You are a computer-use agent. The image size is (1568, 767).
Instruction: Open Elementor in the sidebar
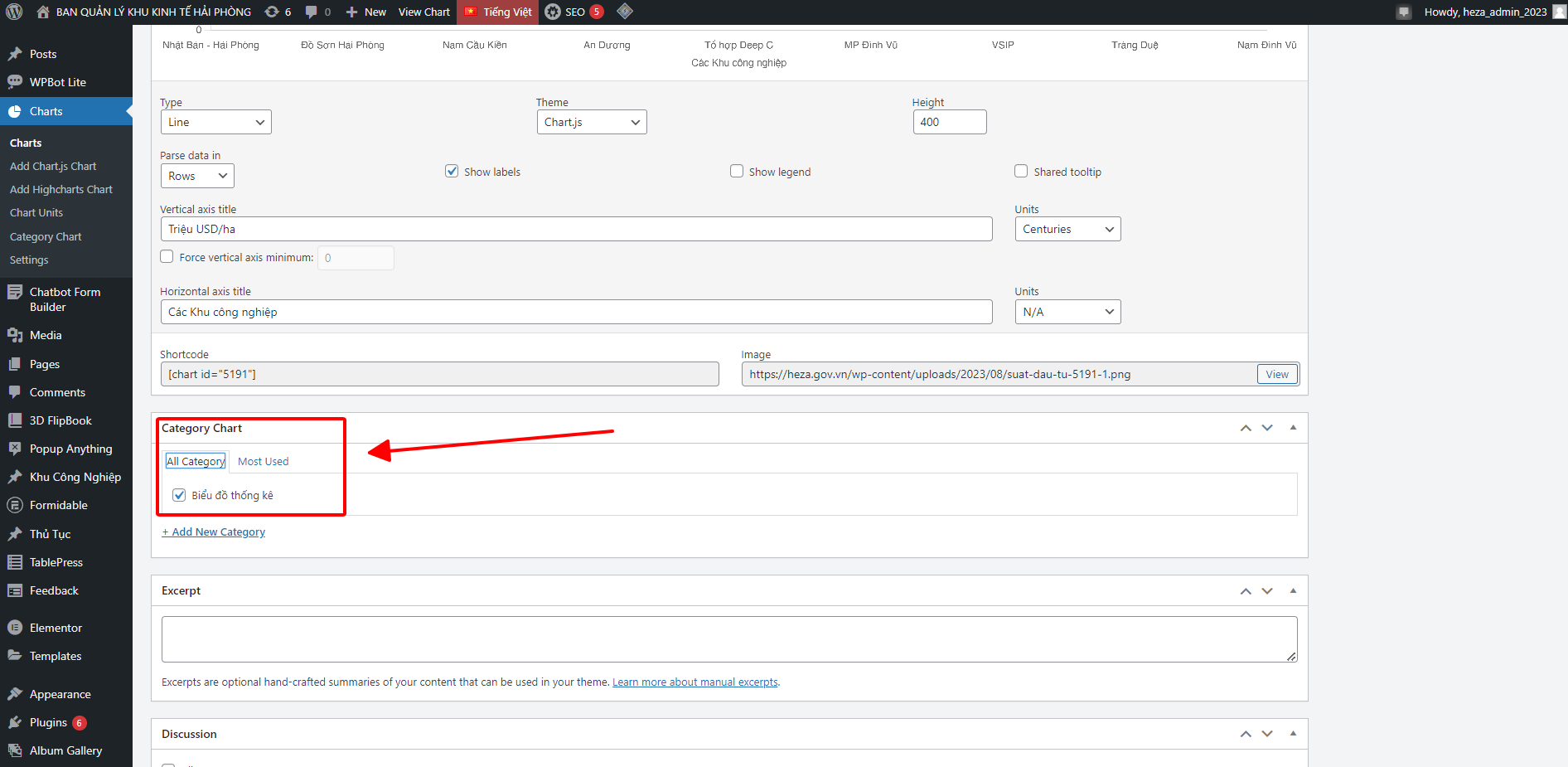click(x=56, y=628)
